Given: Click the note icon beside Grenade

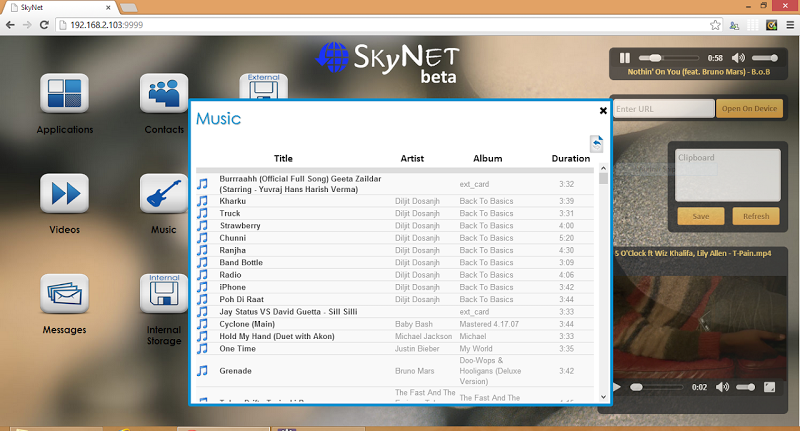Looking at the screenshot, I should pos(203,371).
